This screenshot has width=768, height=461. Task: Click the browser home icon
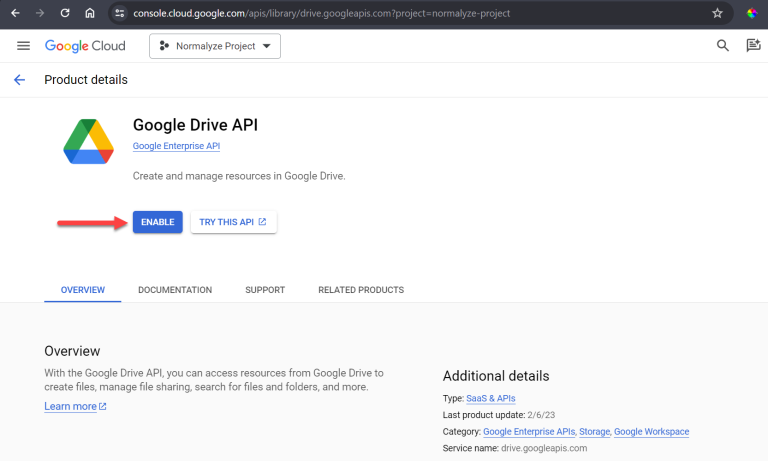pos(90,14)
